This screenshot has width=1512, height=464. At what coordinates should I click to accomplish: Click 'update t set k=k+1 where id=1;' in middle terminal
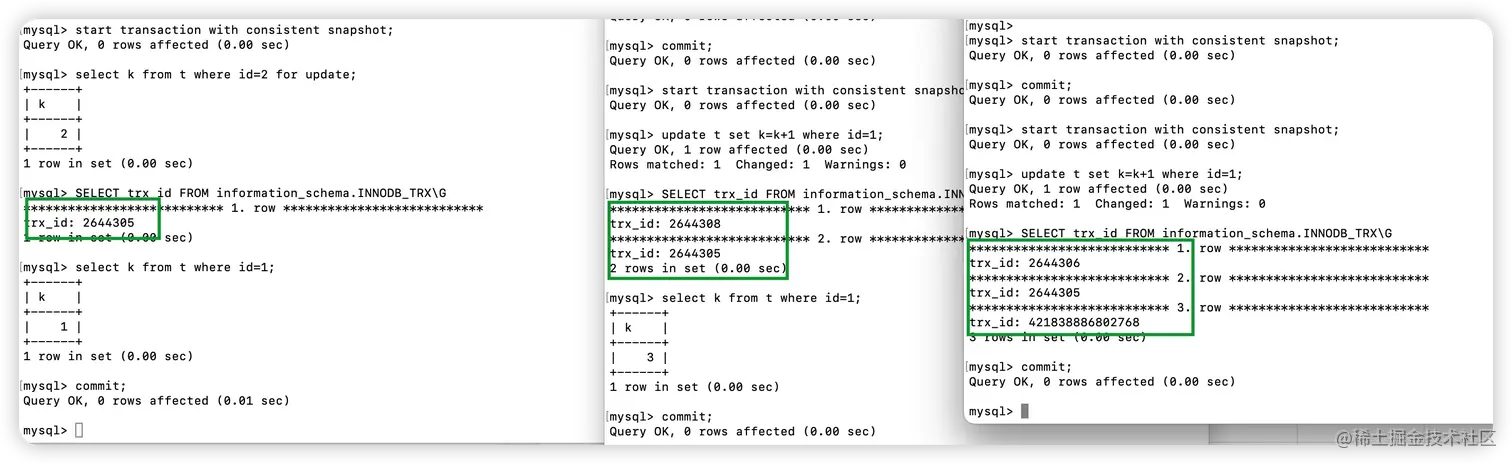(772, 135)
